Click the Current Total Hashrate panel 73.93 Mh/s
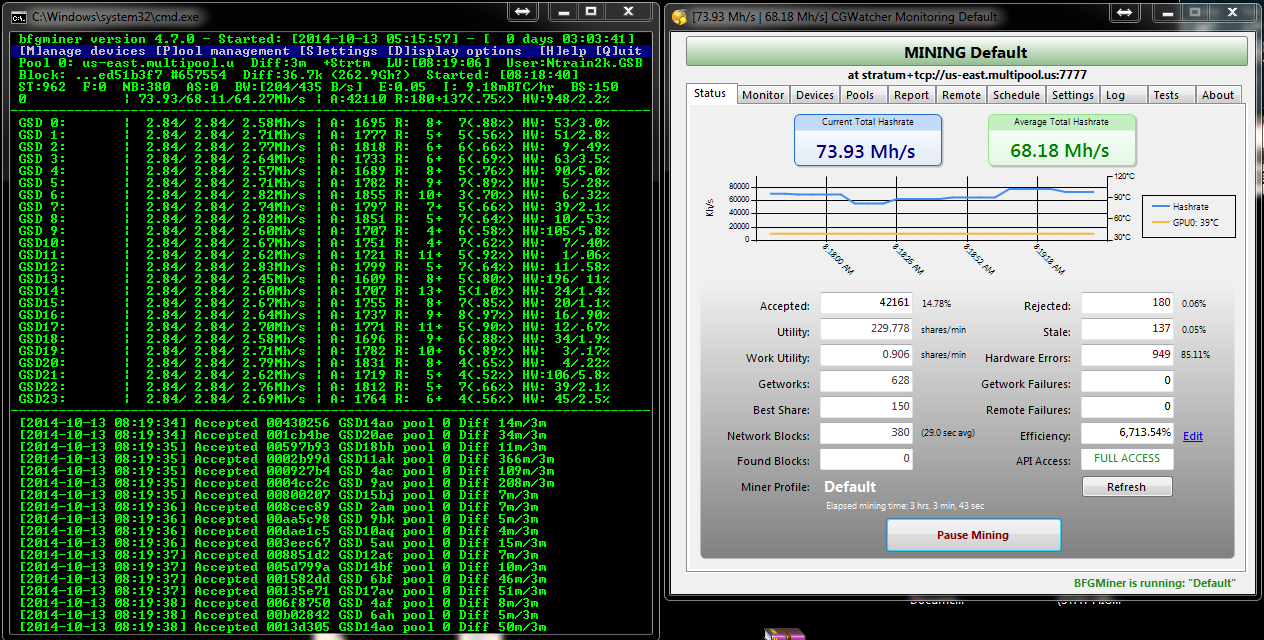Image resolution: width=1264 pixels, height=640 pixels. pos(868,140)
